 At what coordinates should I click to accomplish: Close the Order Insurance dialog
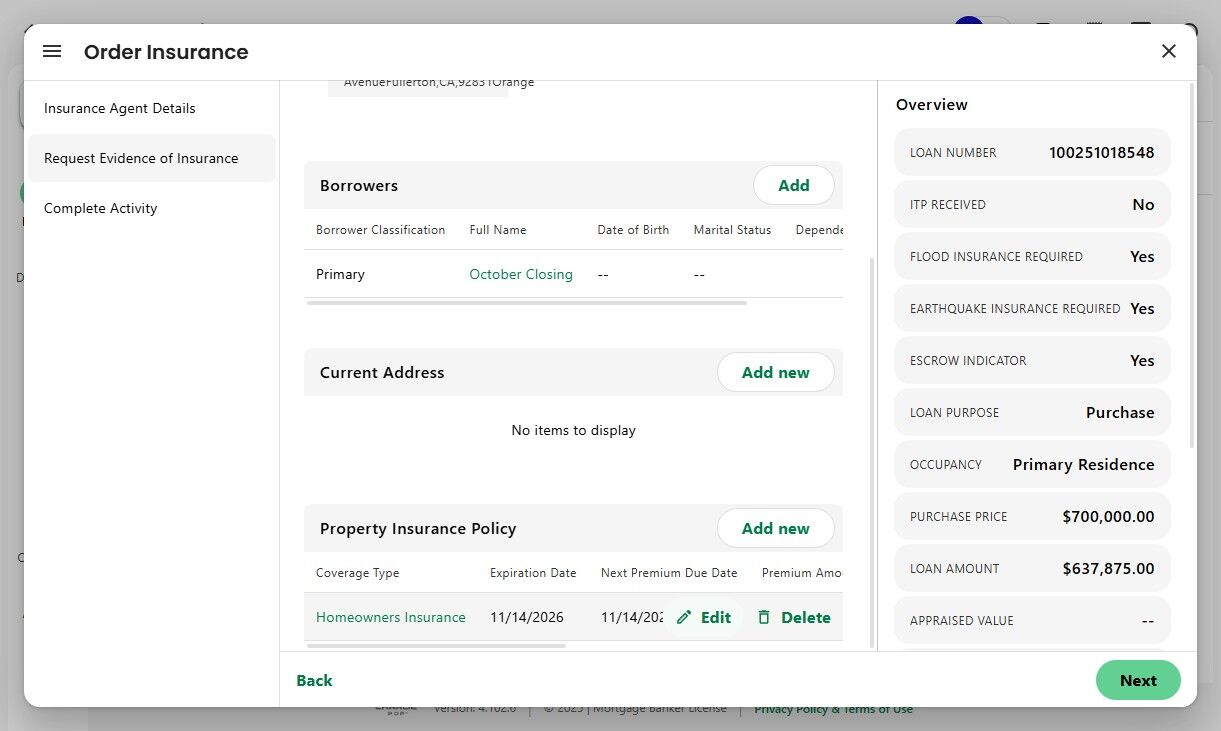(x=1168, y=51)
